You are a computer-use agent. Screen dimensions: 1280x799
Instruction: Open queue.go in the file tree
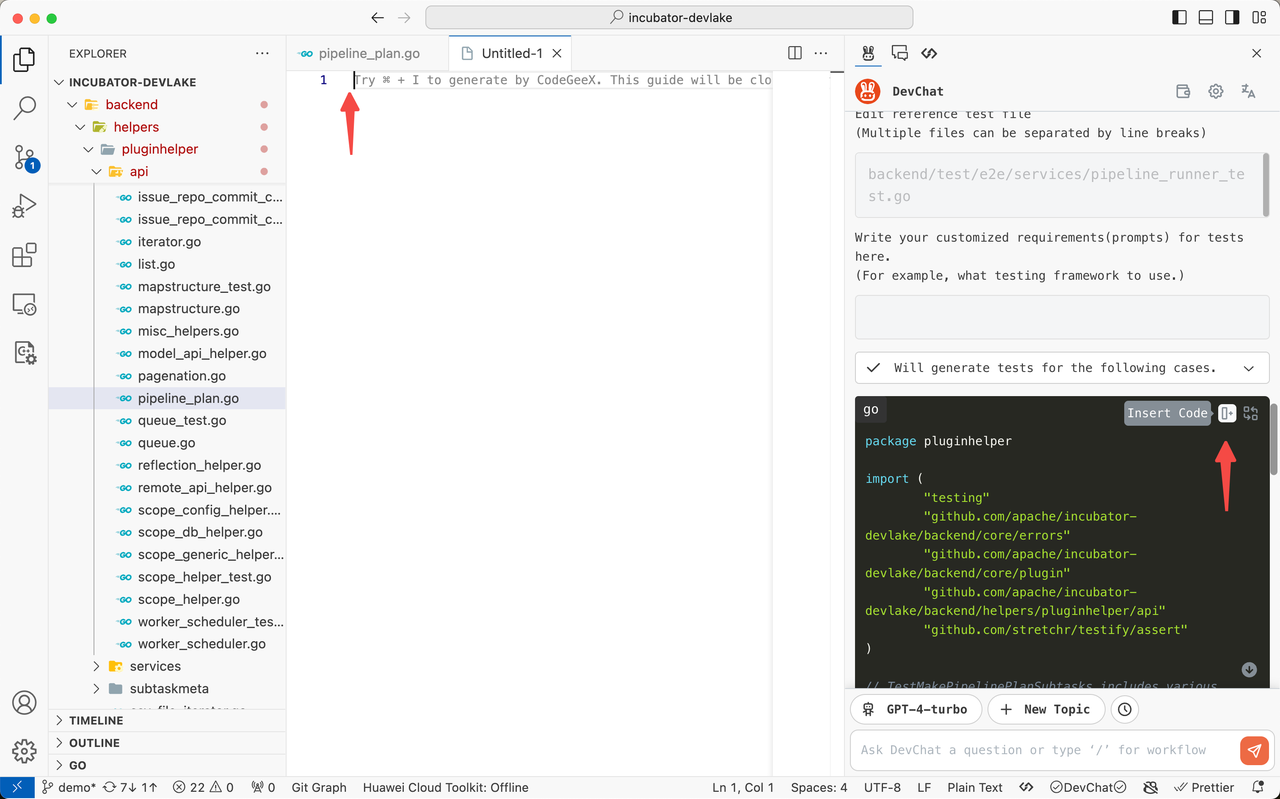(x=167, y=443)
